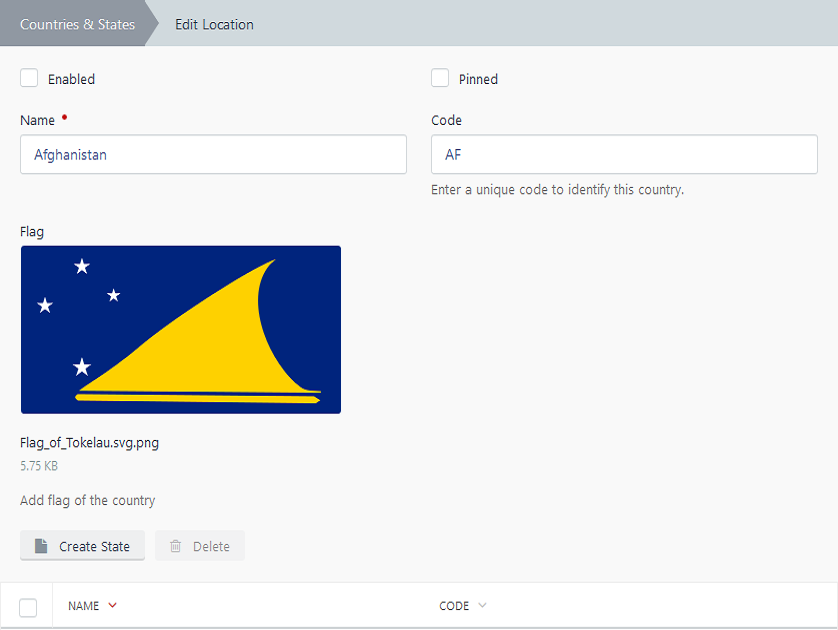
Task: Edit the Name field with Afghanistan
Action: tap(213, 154)
